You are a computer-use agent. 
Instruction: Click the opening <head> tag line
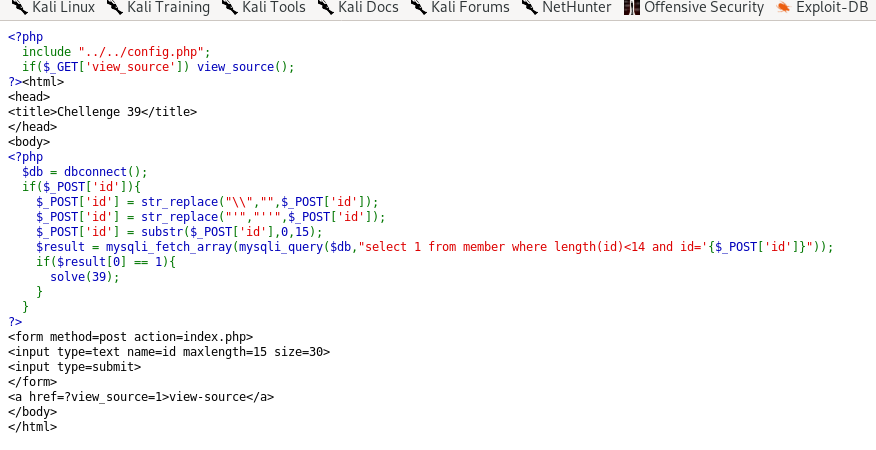click(29, 97)
